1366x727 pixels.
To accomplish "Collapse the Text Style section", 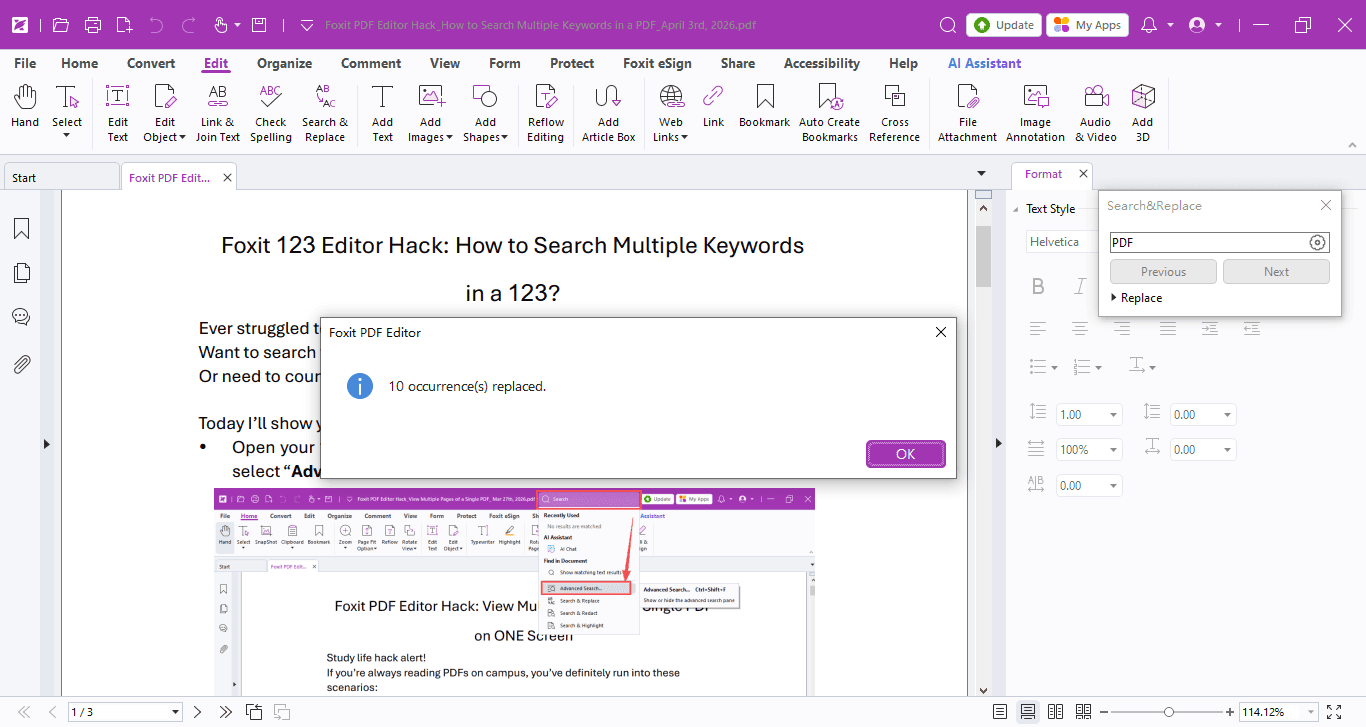I will [x=1017, y=209].
